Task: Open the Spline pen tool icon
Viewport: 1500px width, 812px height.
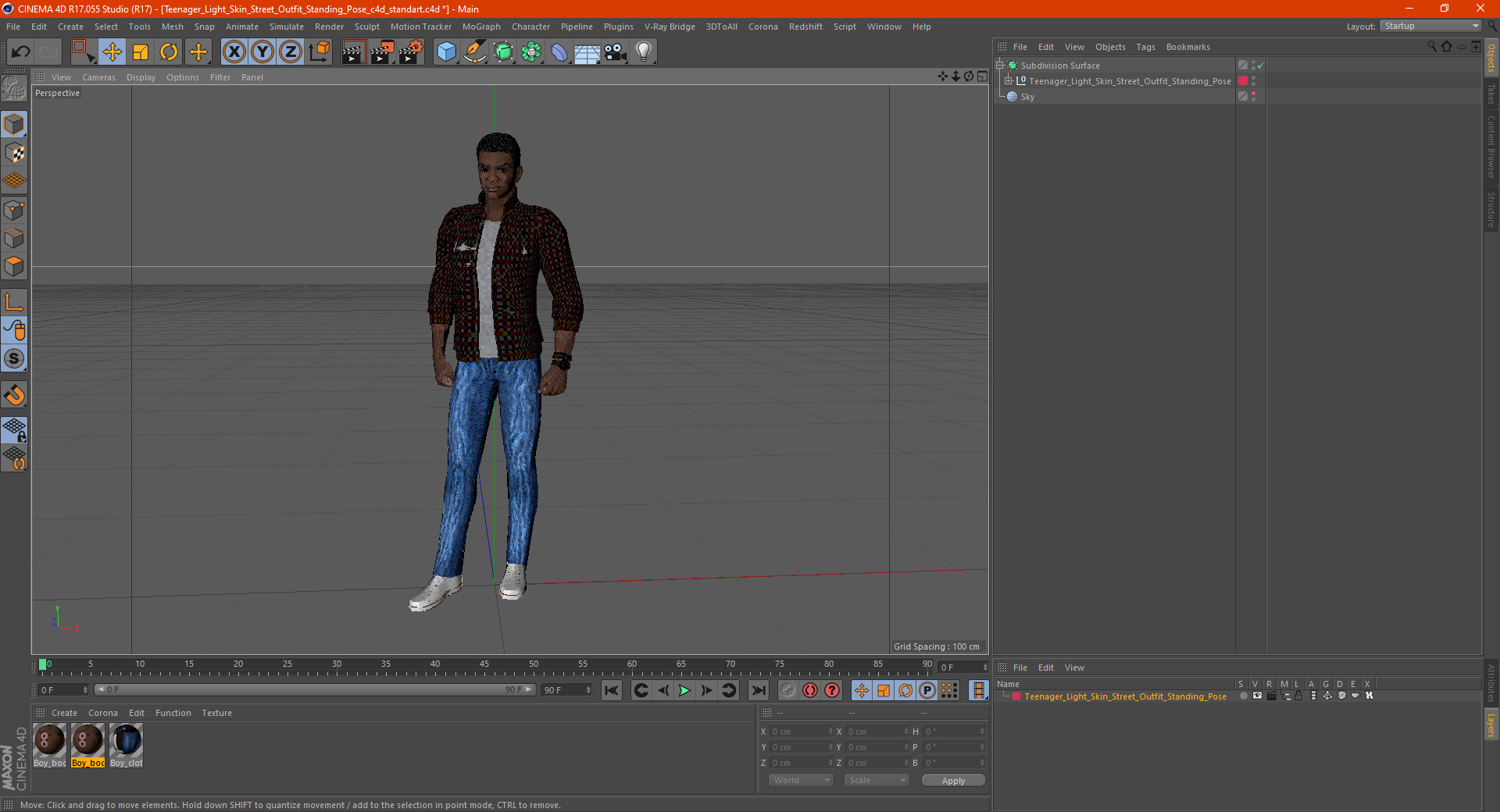Action: click(x=474, y=52)
